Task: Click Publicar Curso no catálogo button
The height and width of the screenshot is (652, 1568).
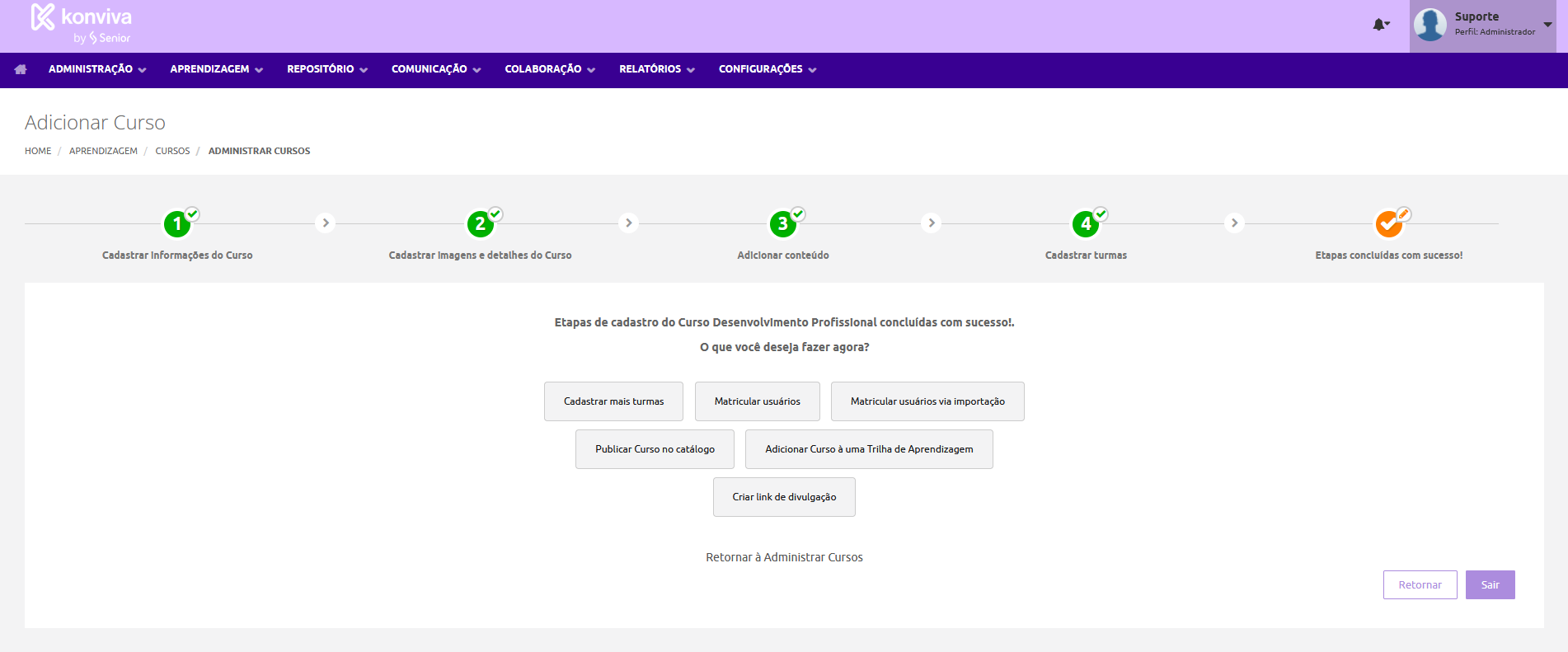Action: tap(655, 449)
